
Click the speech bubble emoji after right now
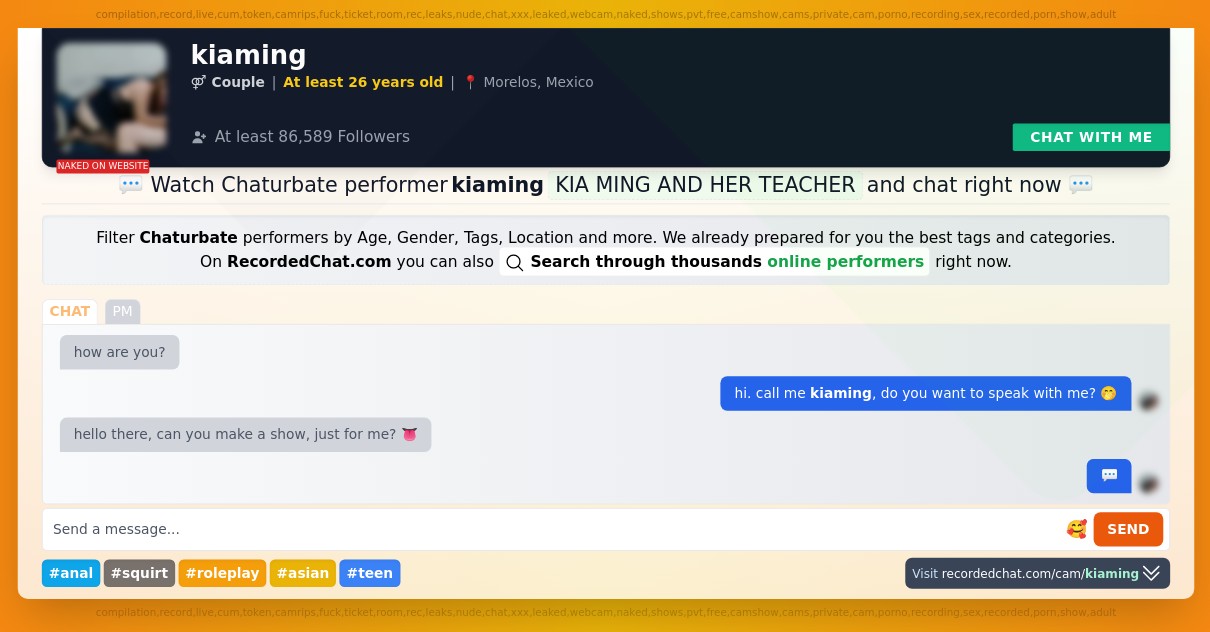[1080, 185]
